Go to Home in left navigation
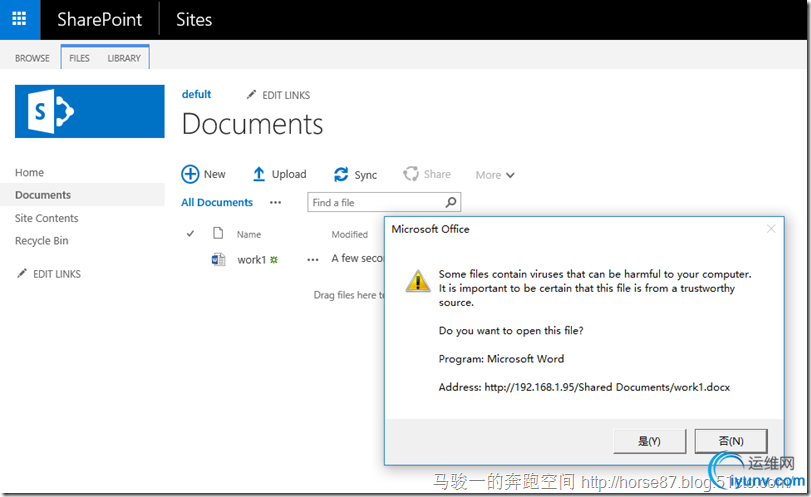Image resolution: width=811 pixels, height=497 pixels. (x=29, y=172)
